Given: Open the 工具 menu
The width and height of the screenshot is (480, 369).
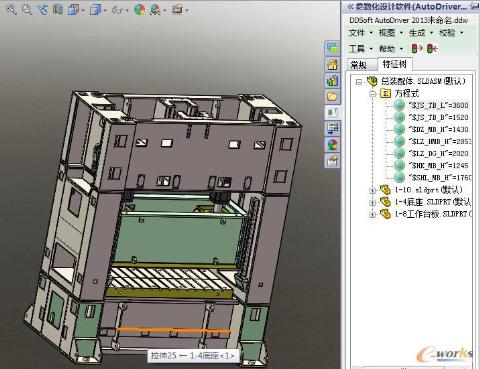Looking at the screenshot, I should point(360,49).
